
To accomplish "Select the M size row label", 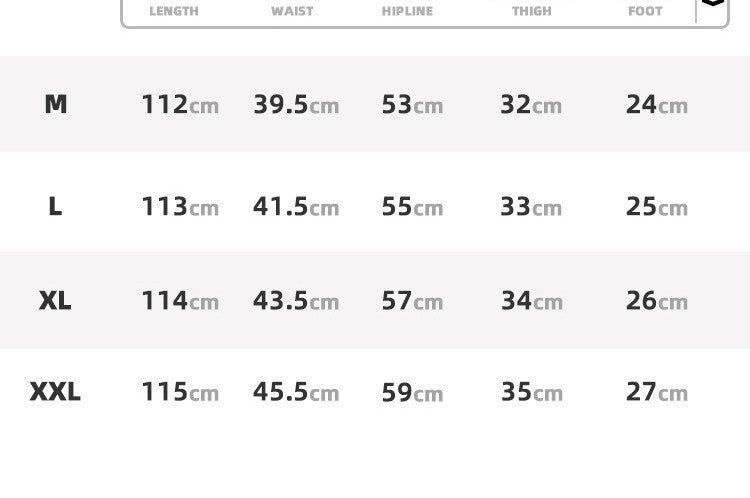I will 56,104.
